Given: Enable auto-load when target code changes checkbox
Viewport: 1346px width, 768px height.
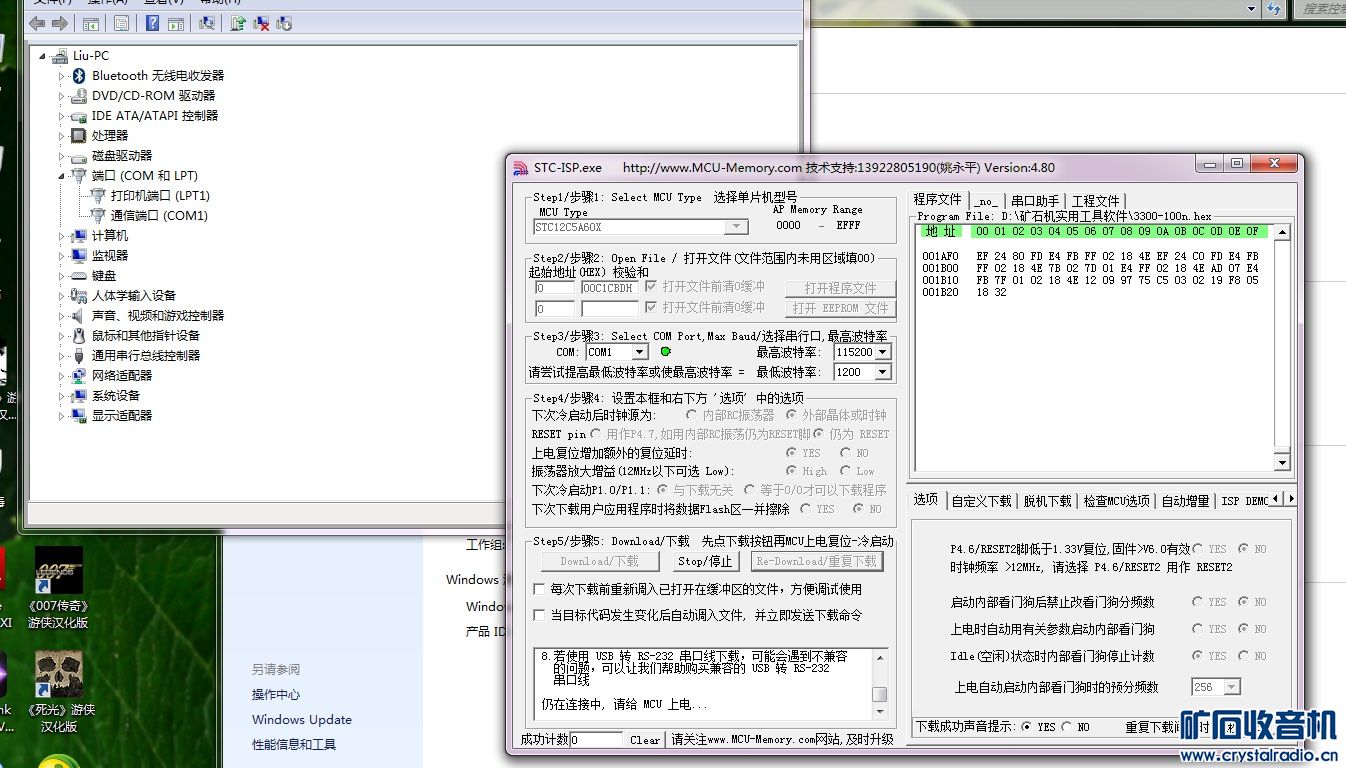Looking at the screenshot, I should pyautogui.click(x=540, y=616).
